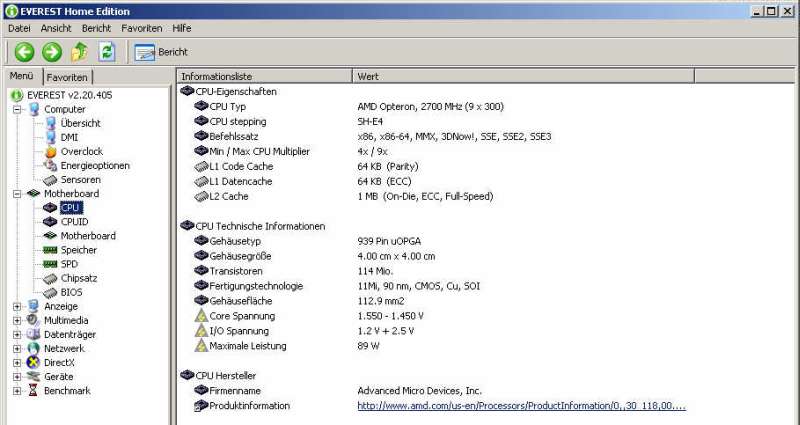The image size is (800, 425).
Task: Select the L2 Cache row
Action: point(344,196)
